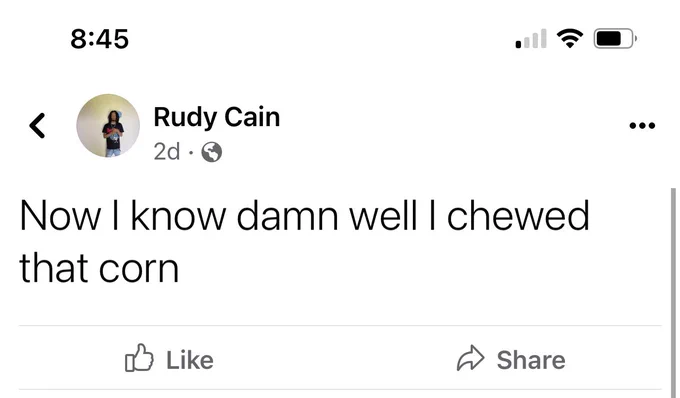Image resolution: width=680 pixels, height=398 pixels.
Task: Click the 8:45 clock in status bar
Action: click(99, 39)
